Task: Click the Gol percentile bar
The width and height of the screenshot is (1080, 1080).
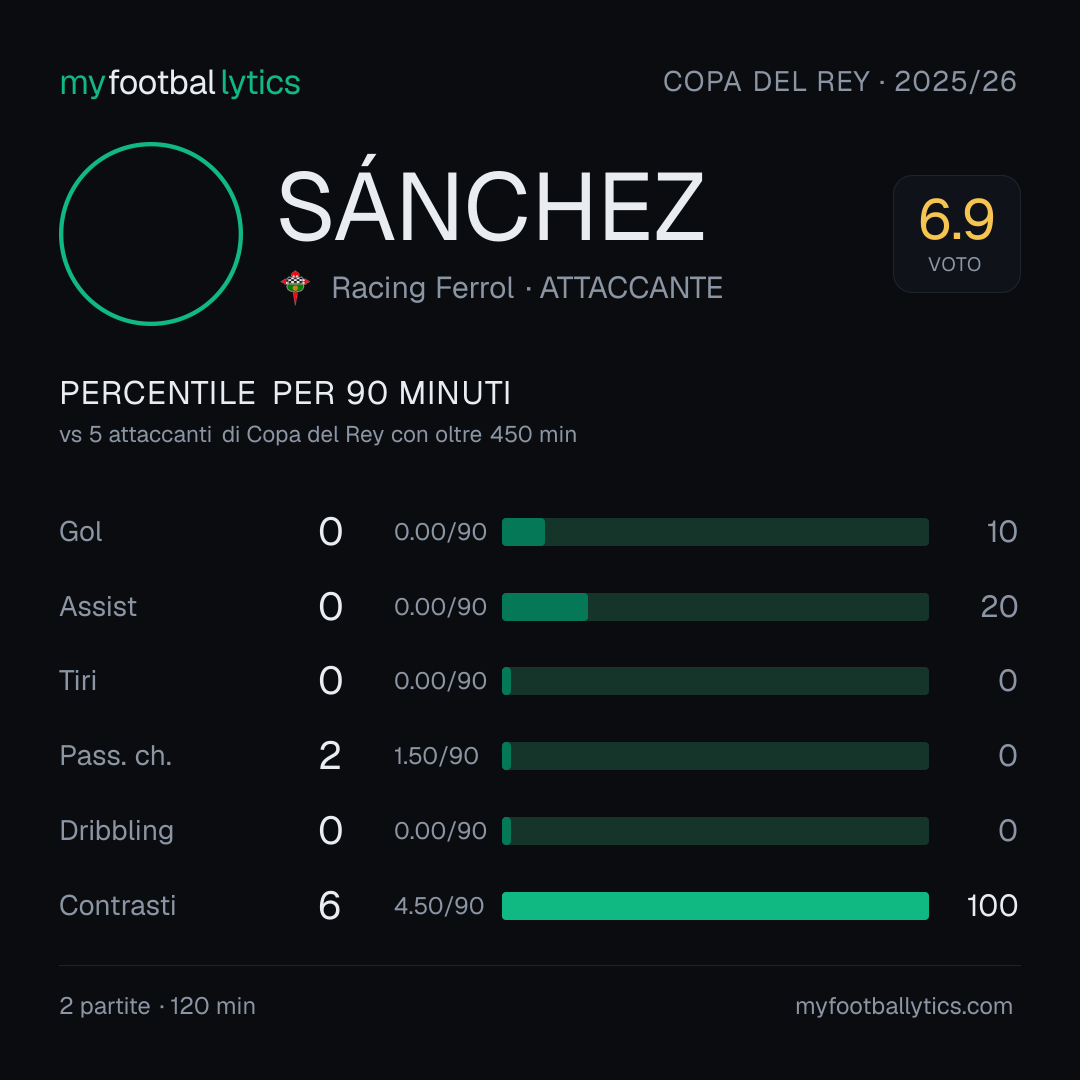Action: [715, 532]
